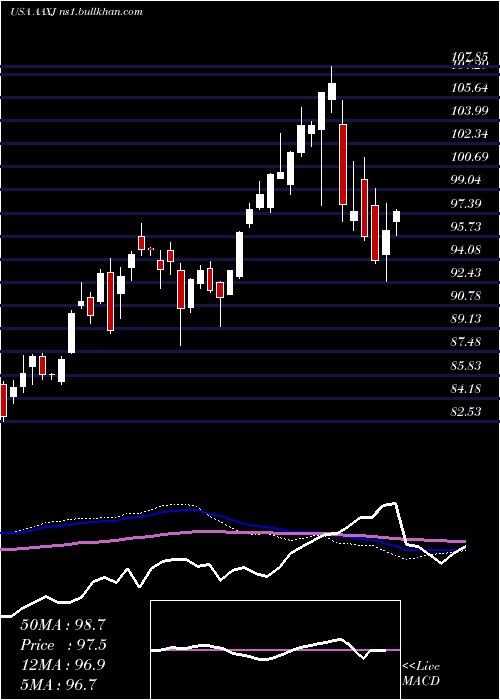
Task: Click the 'Price : 97.5' readout
Action: tap(64, 645)
